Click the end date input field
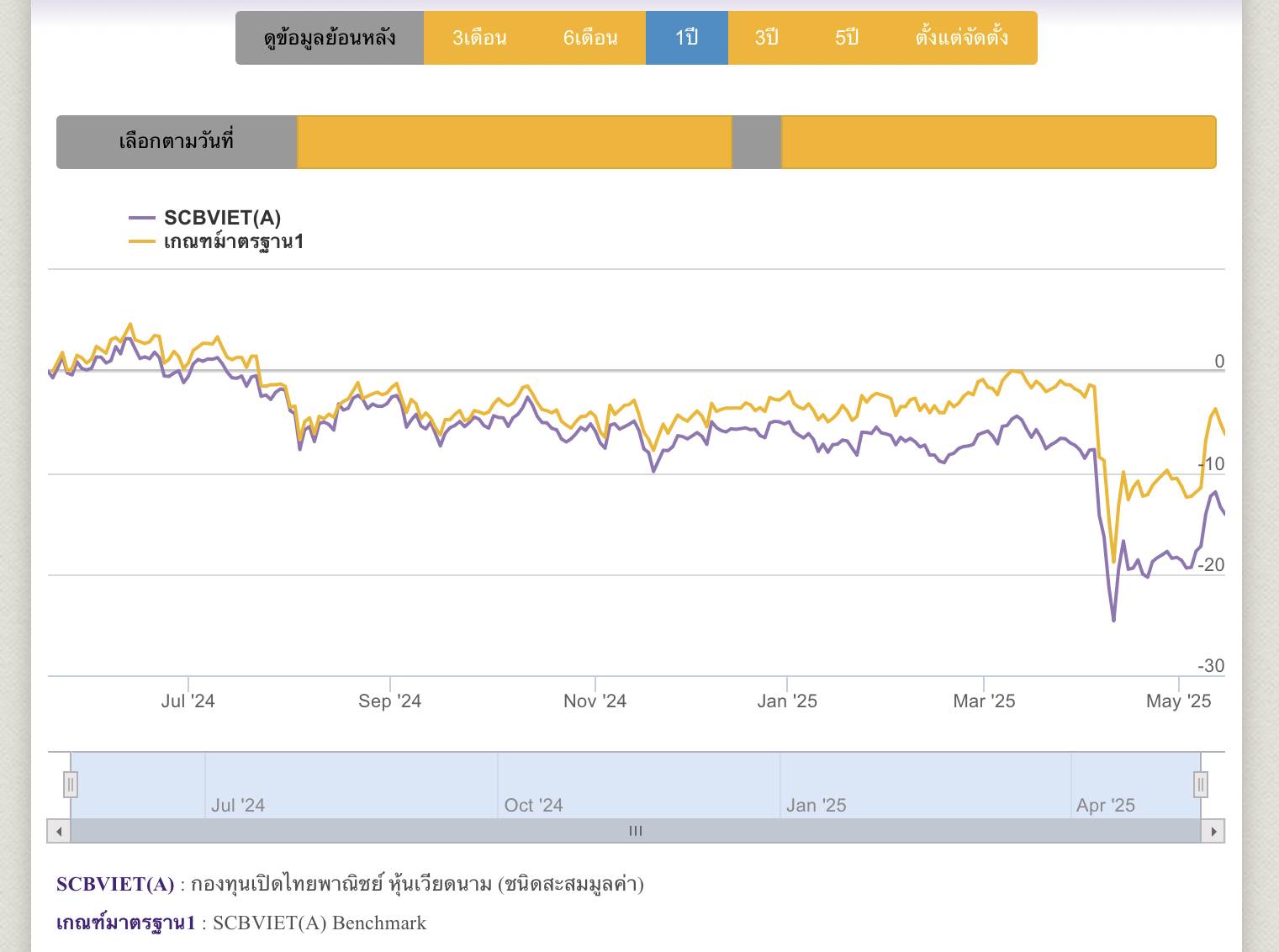Image resolution: width=1279 pixels, height=952 pixels. [x=998, y=142]
